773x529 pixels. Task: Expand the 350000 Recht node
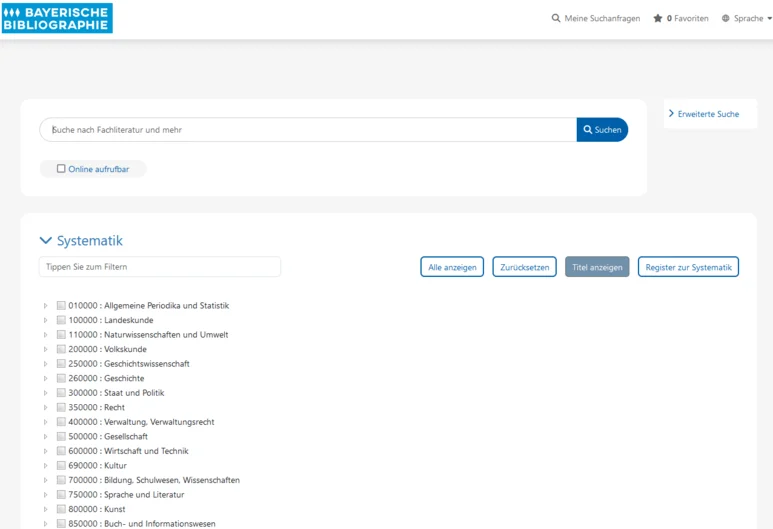45,407
